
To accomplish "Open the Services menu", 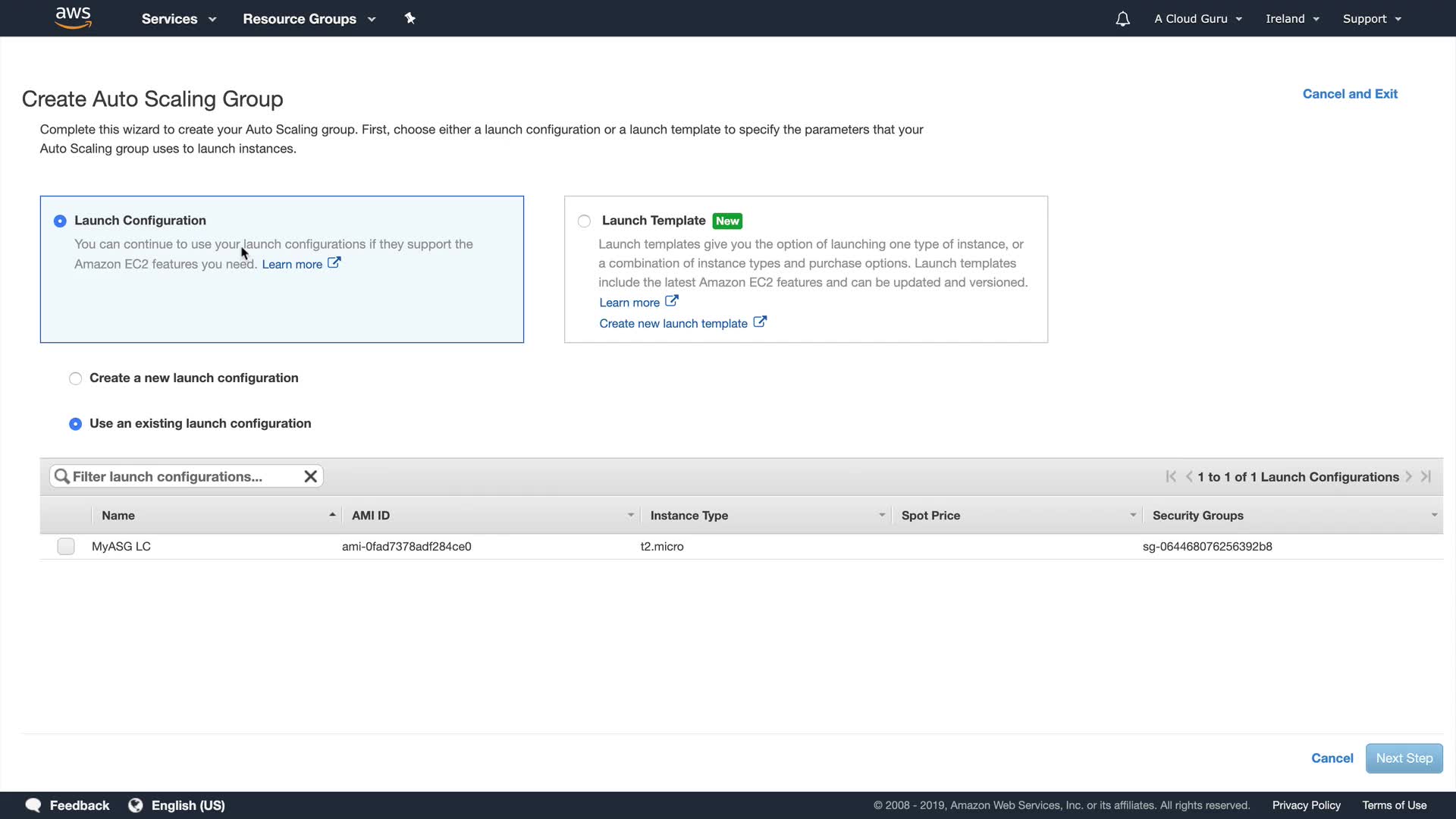I will [178, 19].
